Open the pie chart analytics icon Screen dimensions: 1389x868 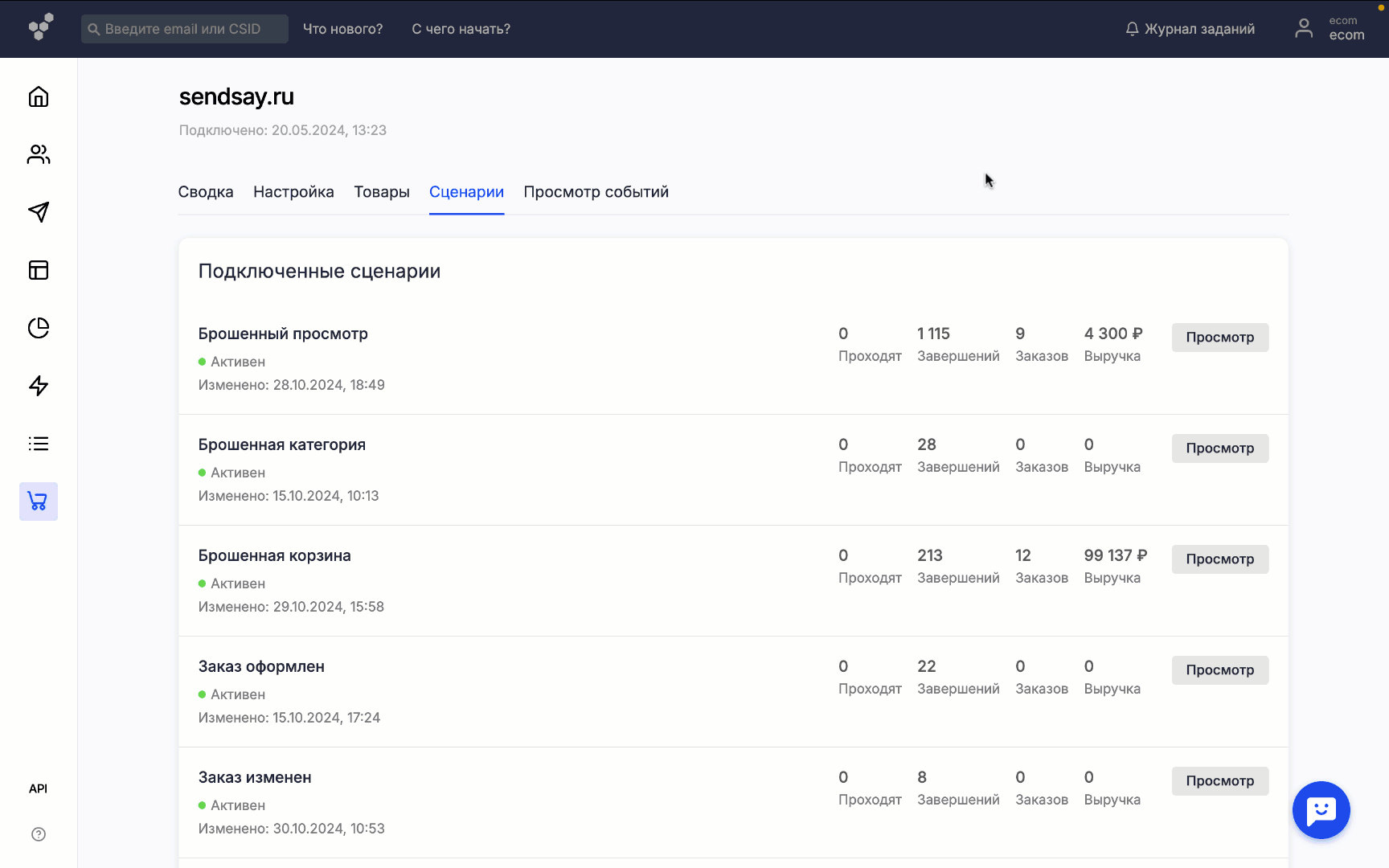(39, 328)
